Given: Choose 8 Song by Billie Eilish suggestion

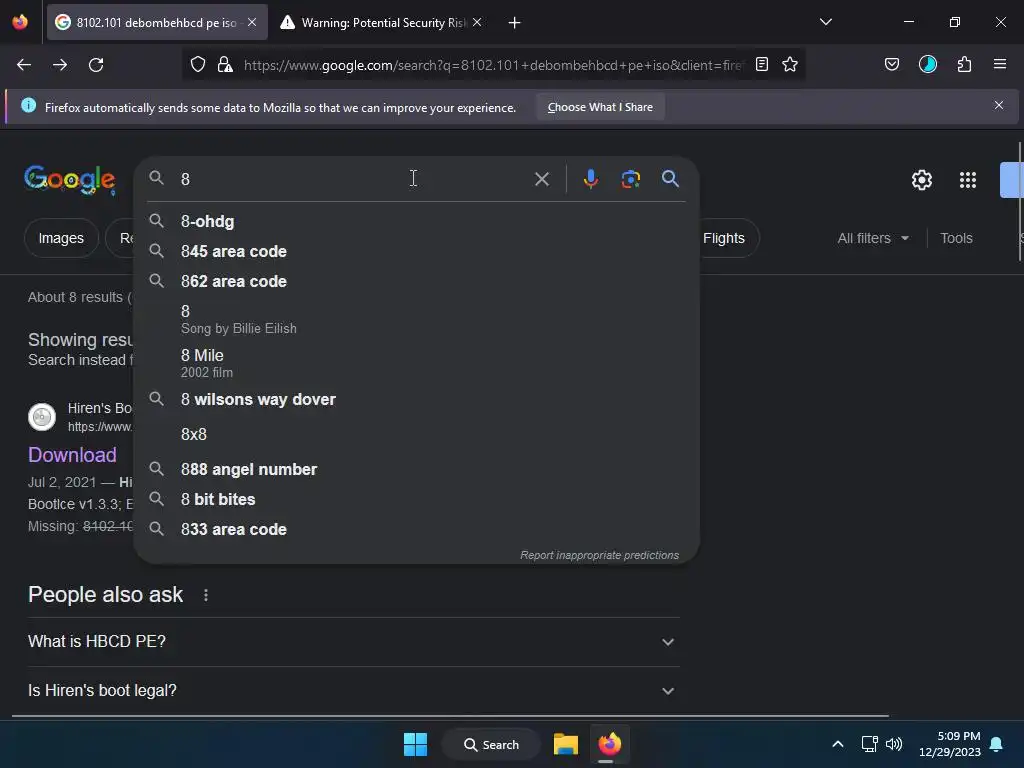Looking at the screenshot, I should pos(417,319).
